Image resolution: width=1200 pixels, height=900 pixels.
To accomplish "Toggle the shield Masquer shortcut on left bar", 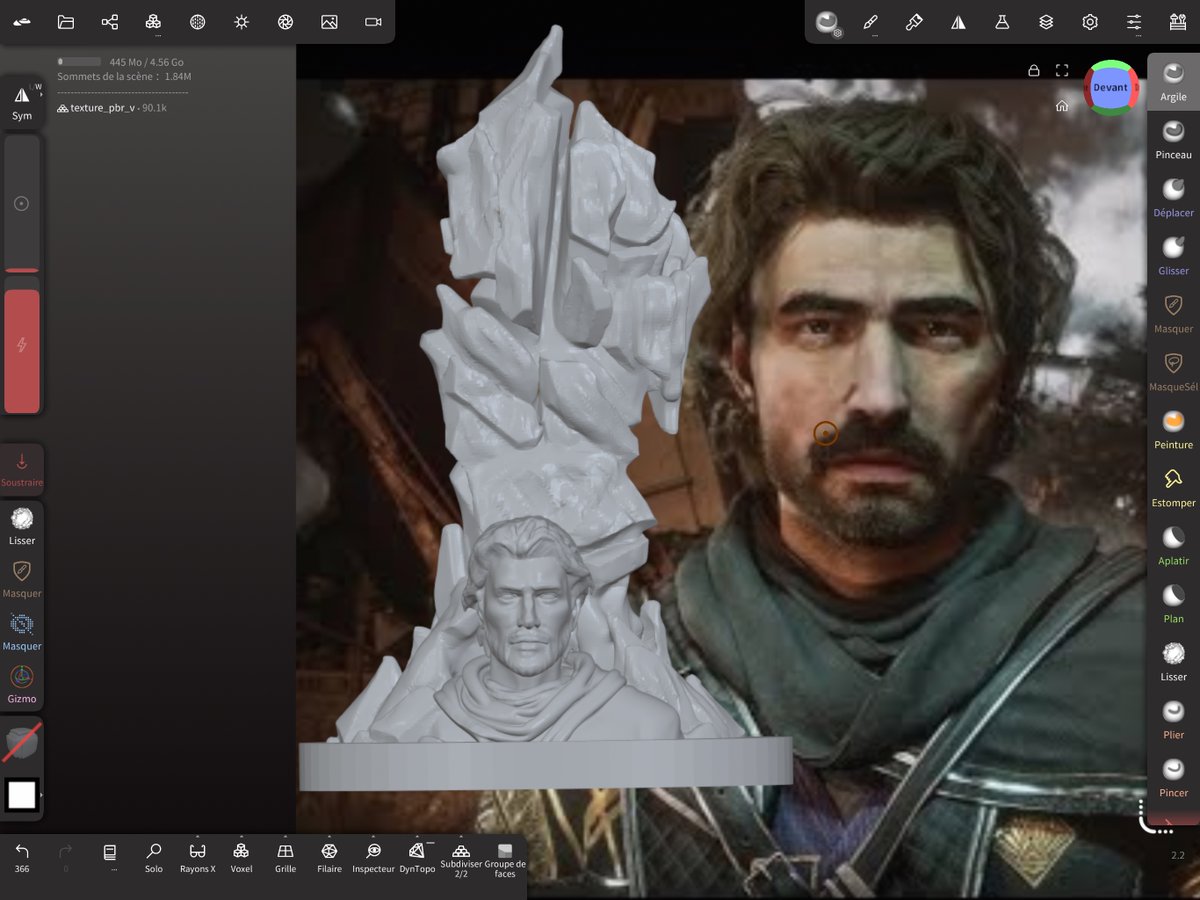I will 22,579.
